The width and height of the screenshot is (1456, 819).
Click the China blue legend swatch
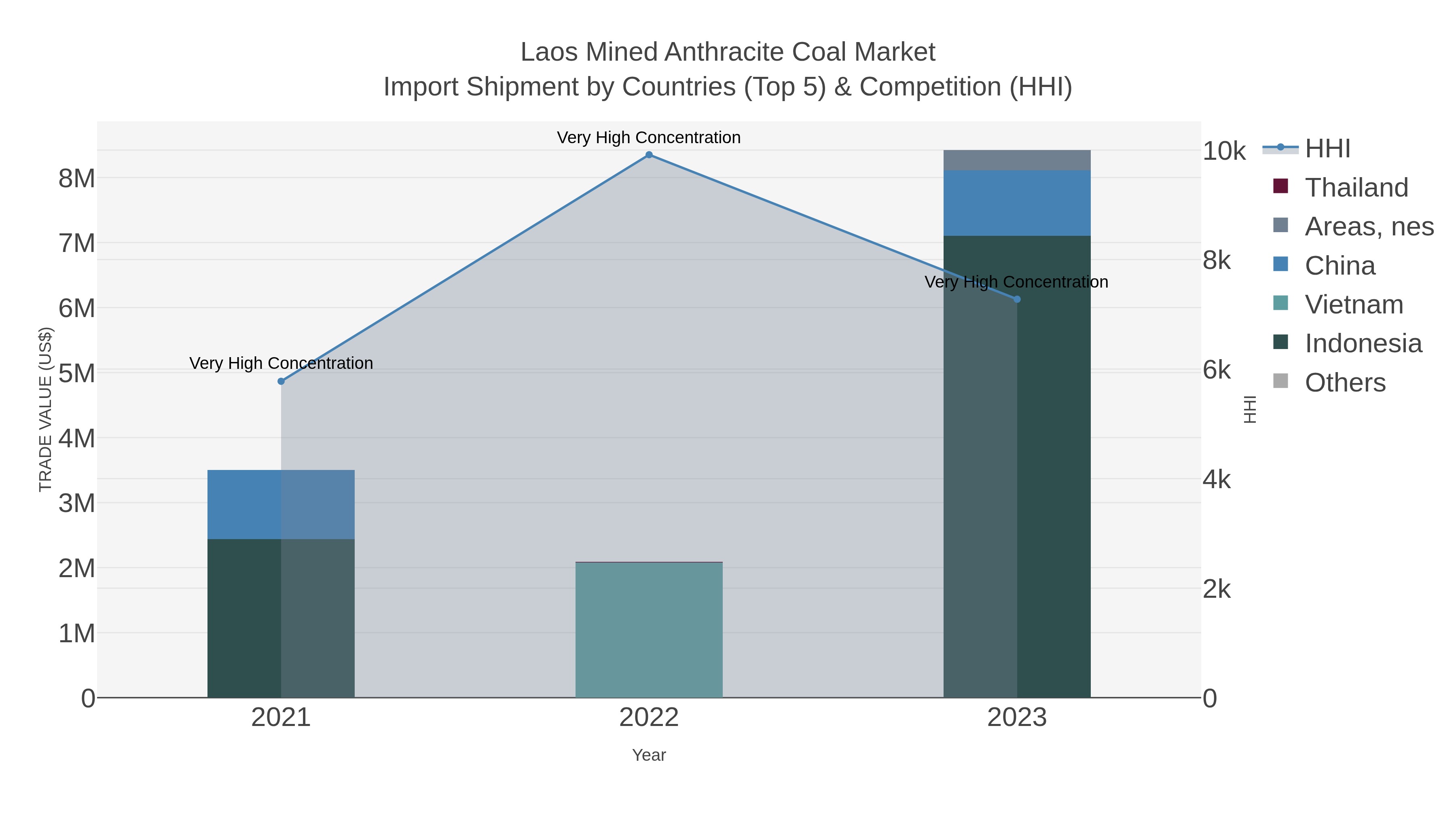(1280, 264)
